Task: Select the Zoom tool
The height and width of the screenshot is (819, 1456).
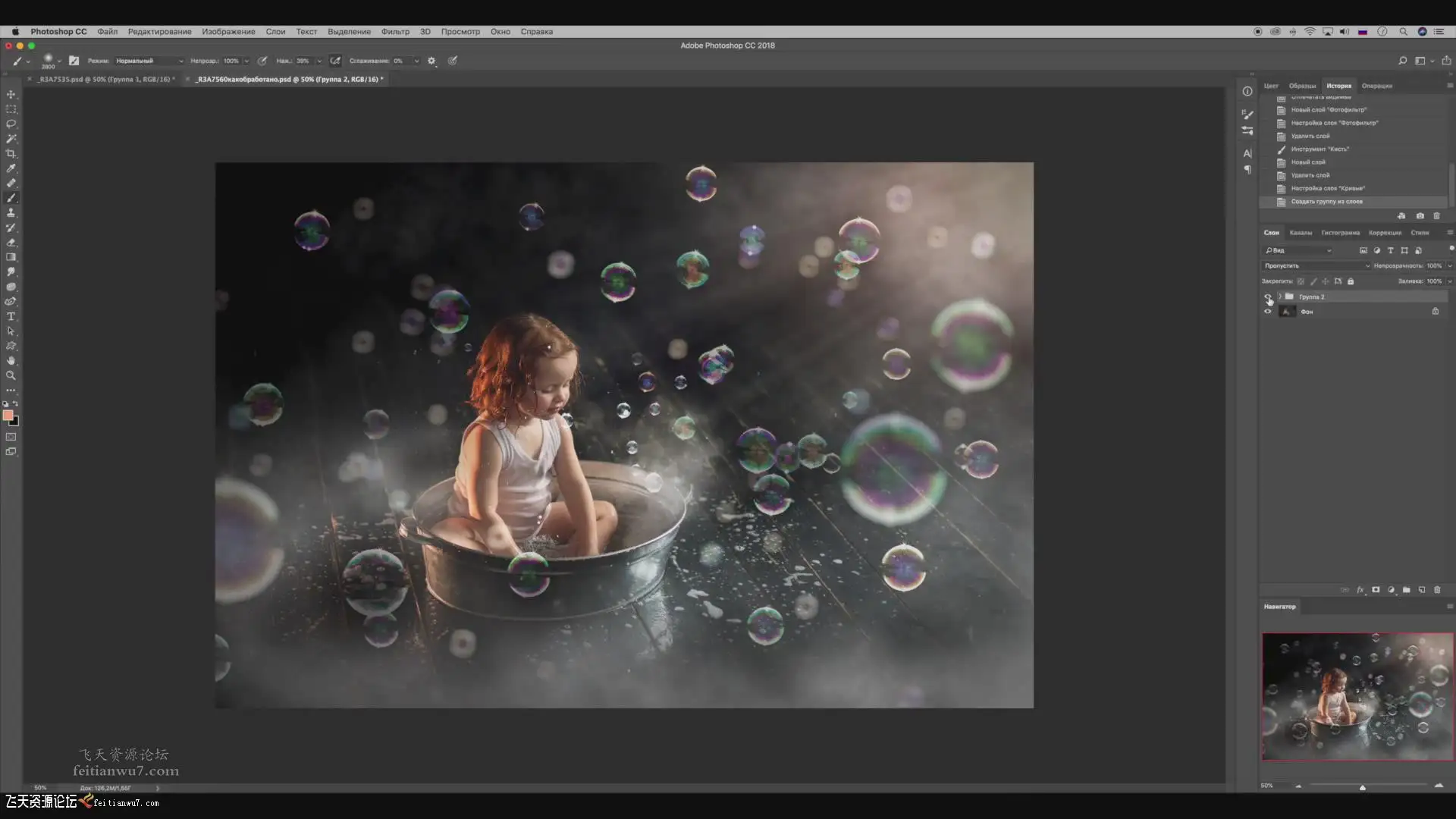Action: click(x=11, y=375)
